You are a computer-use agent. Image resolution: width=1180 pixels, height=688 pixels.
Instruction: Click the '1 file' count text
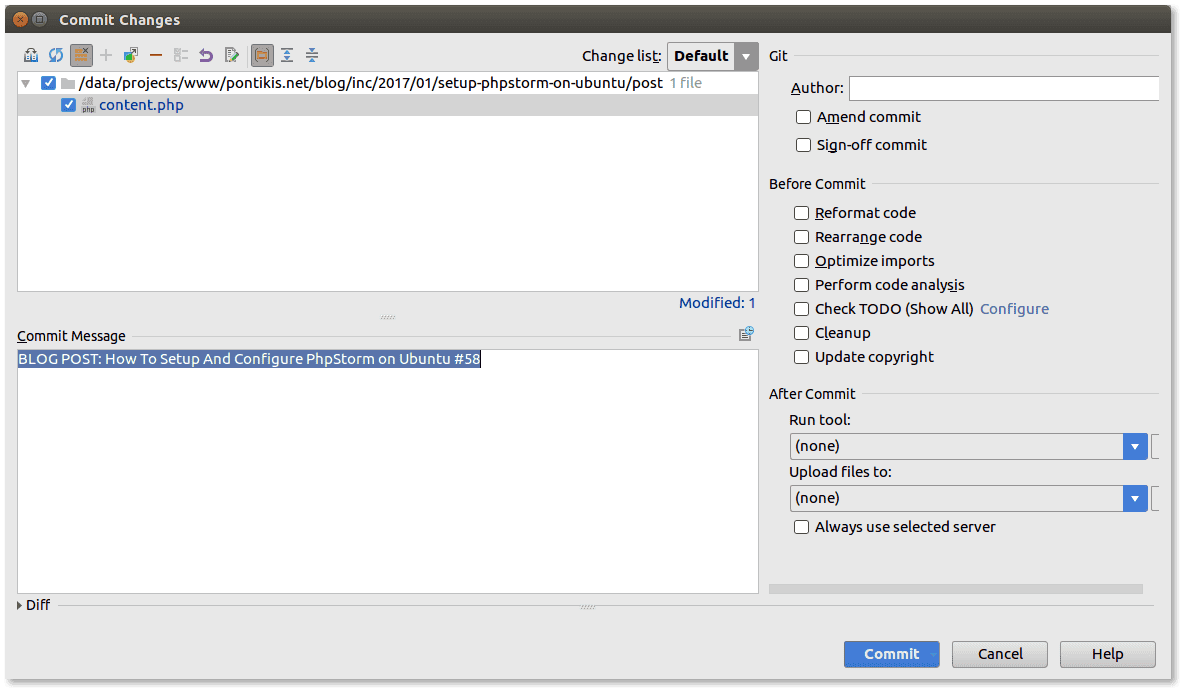[x=686, y=84]
